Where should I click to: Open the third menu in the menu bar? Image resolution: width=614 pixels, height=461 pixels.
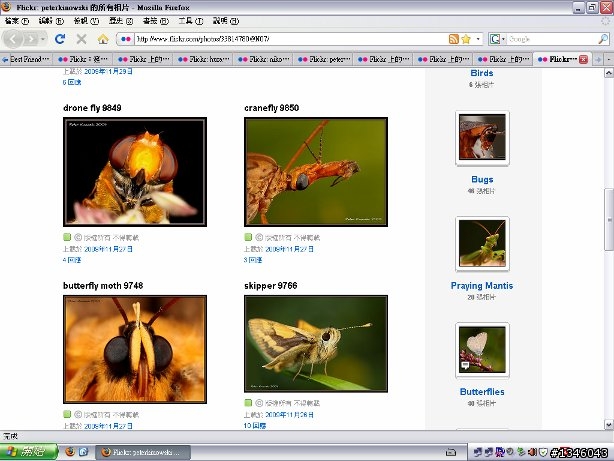[86, 21]
